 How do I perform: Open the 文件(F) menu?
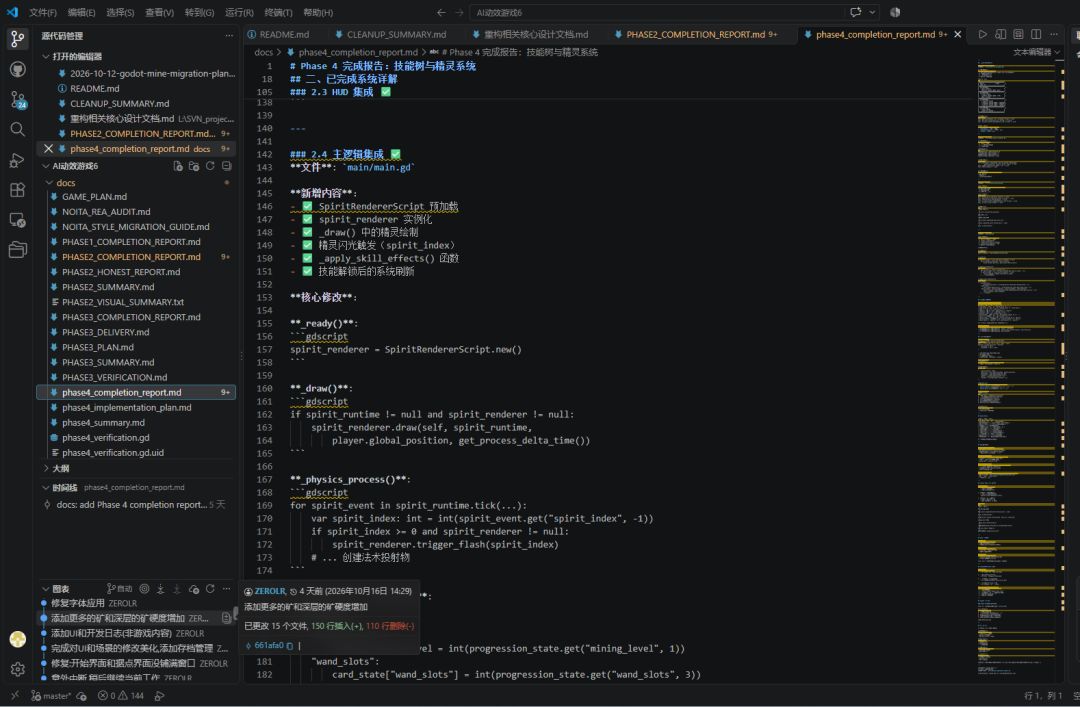(x=43, y=12)
